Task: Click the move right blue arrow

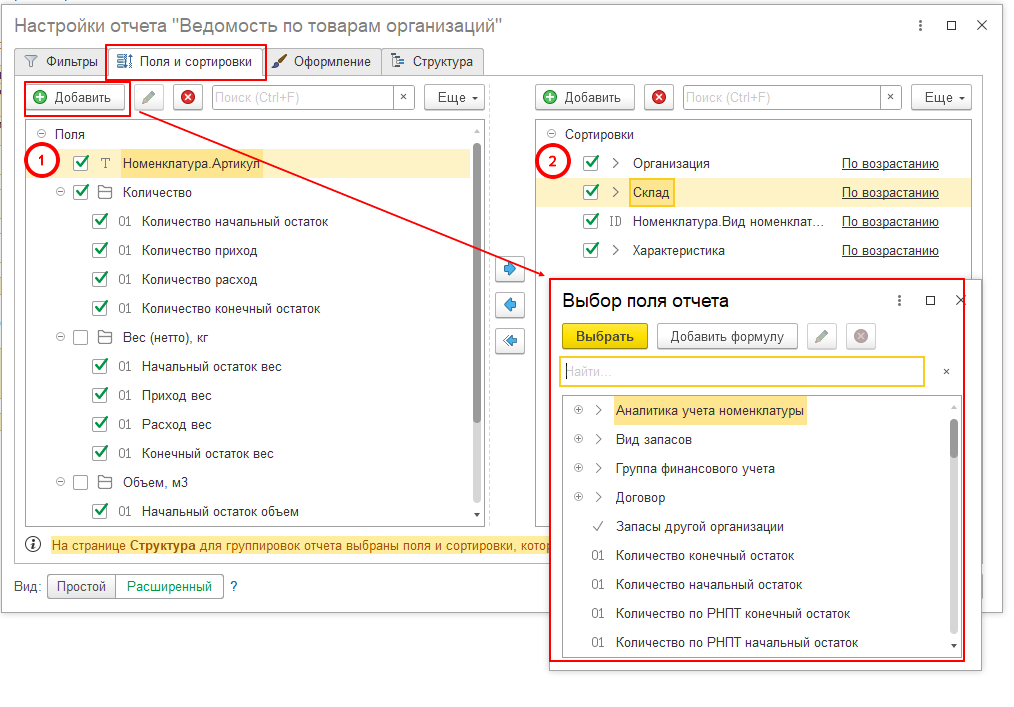Action: [510, 268]
